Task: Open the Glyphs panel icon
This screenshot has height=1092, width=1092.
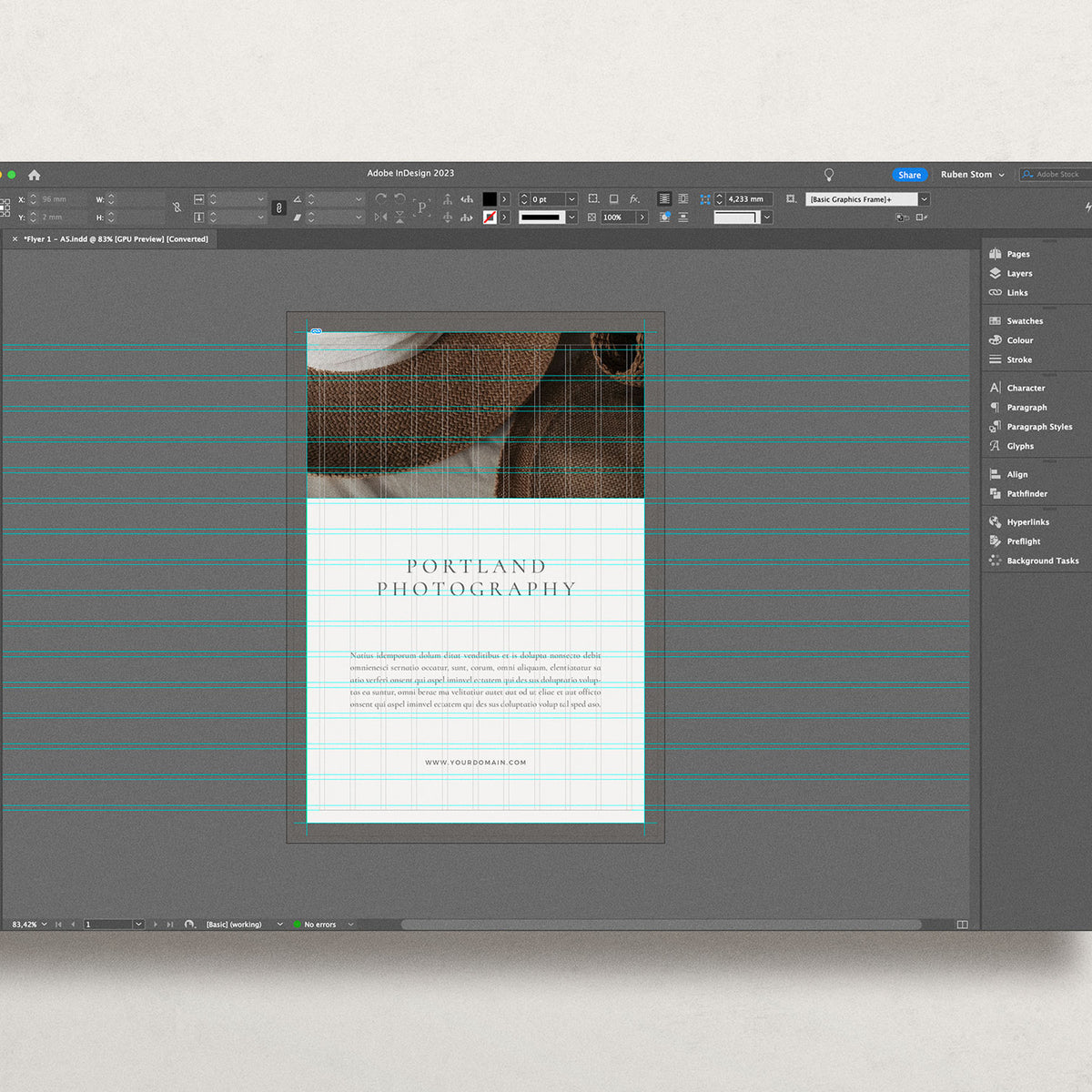Action: click(x=995, y=446)
